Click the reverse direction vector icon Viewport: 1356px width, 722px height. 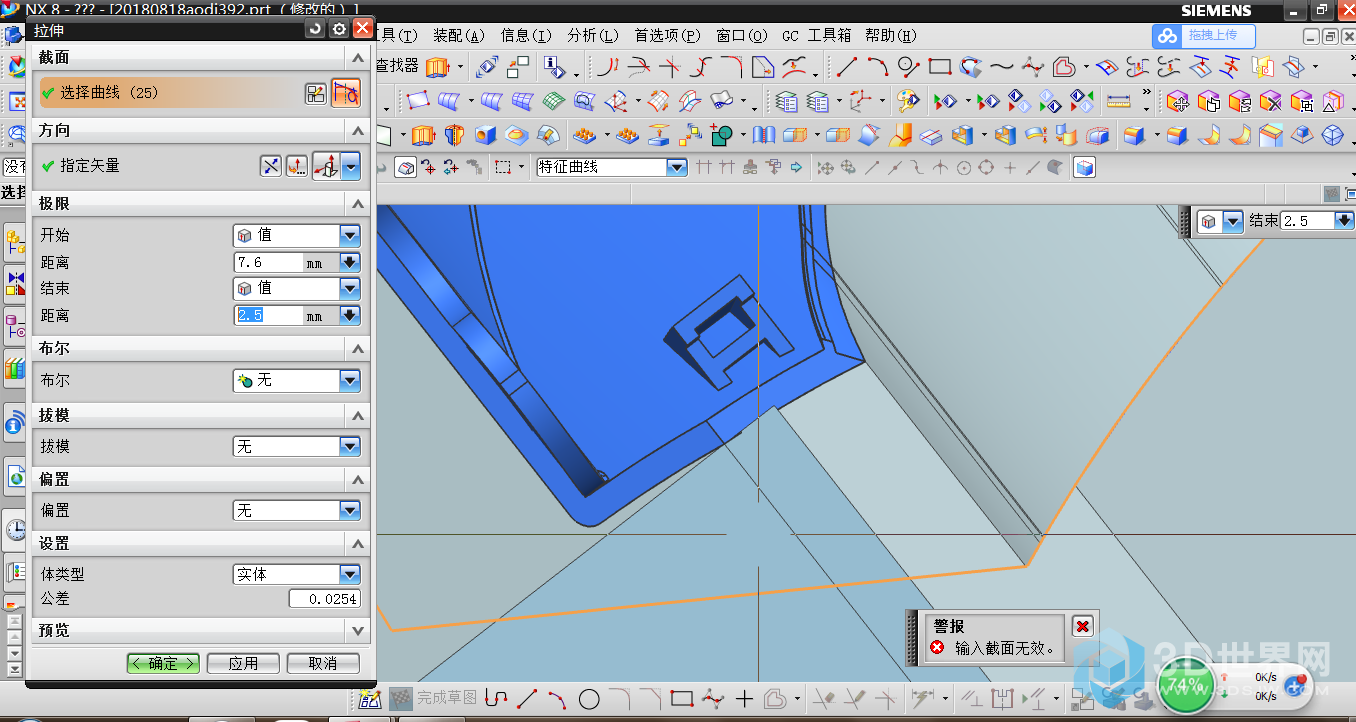[271, 166]
